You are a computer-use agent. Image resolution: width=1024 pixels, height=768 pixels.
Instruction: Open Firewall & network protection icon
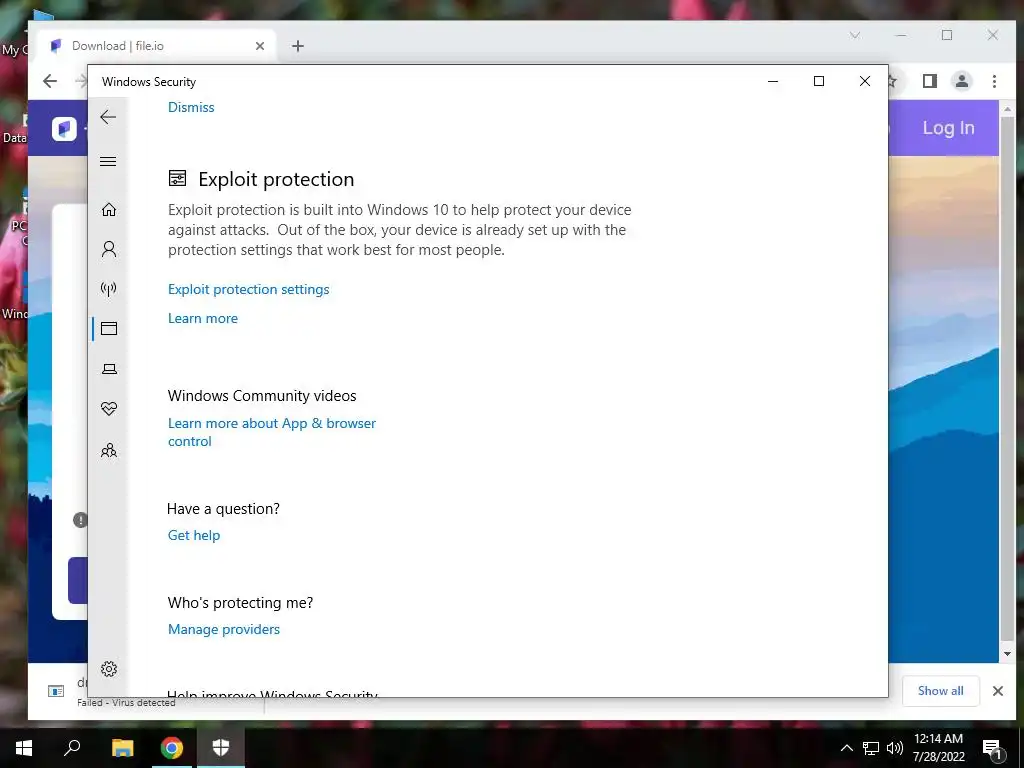pyautogui.click(x=108, y=289)
